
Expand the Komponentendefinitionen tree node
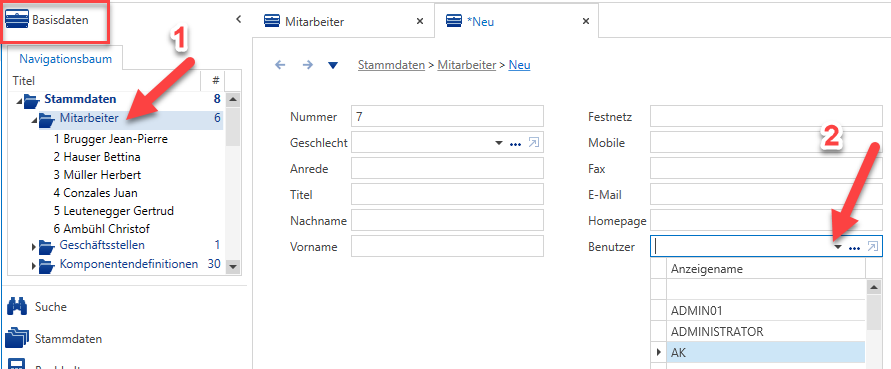[x=34, y=266]
